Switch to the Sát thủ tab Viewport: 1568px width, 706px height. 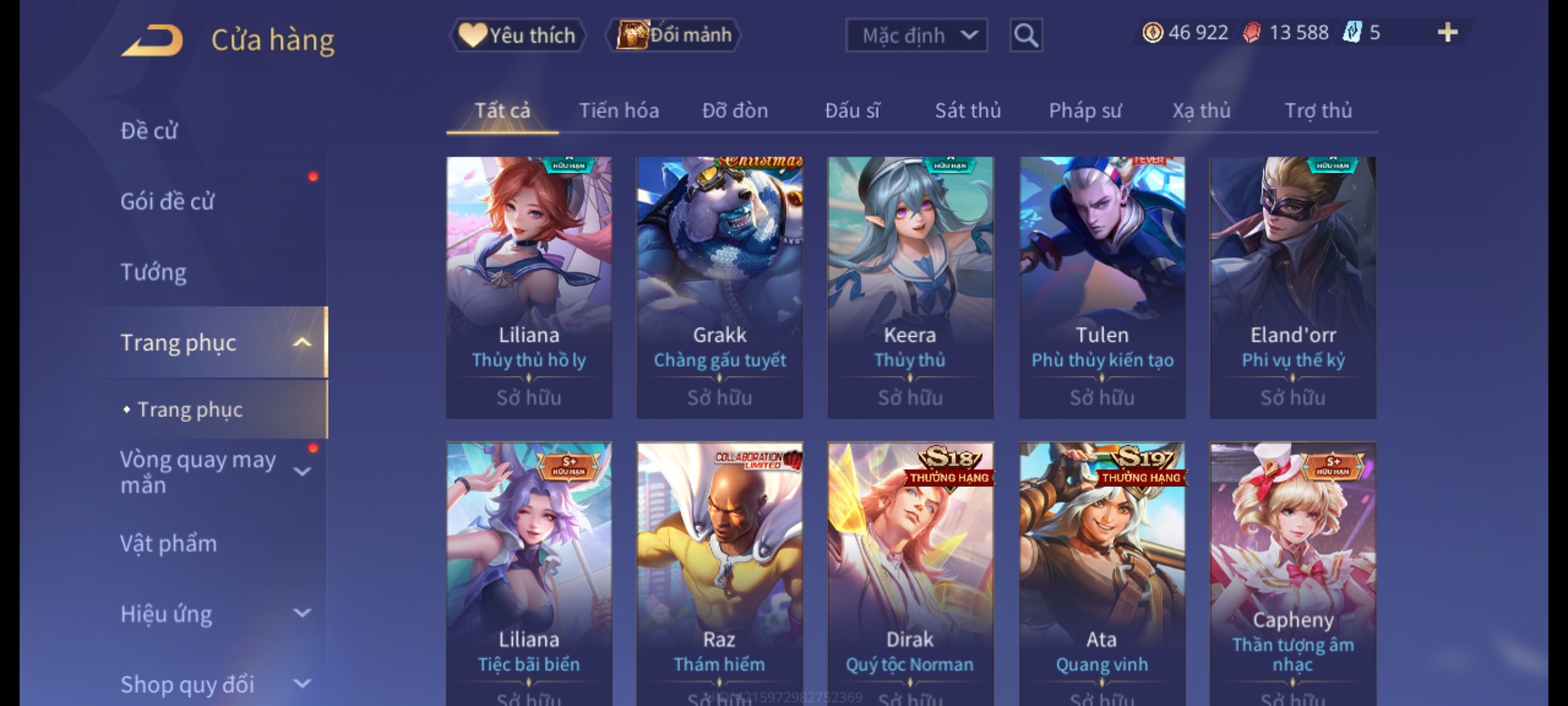[968, 110]
